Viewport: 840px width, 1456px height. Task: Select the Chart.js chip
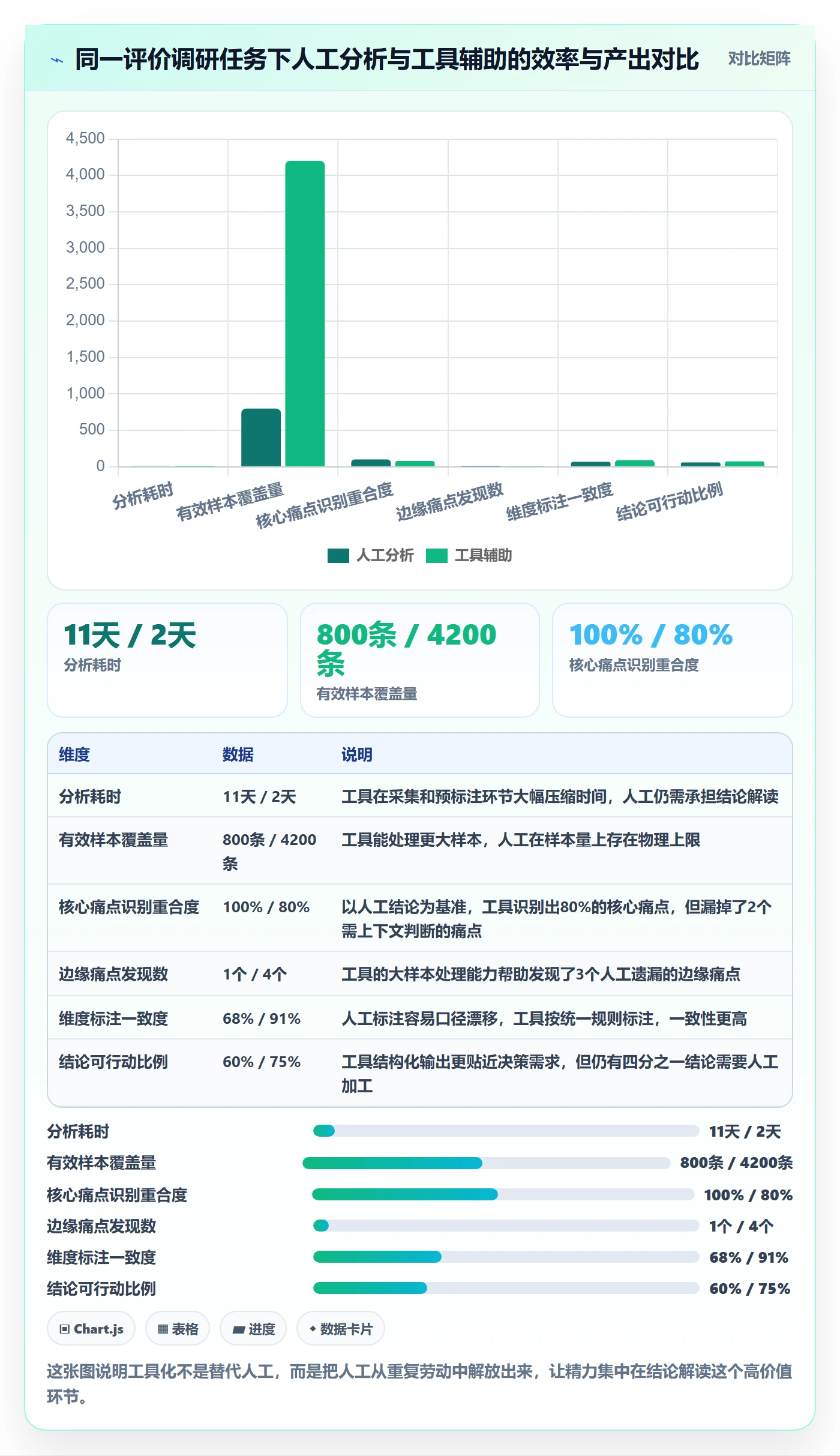pyautogui.click(x=91, y=1329)
